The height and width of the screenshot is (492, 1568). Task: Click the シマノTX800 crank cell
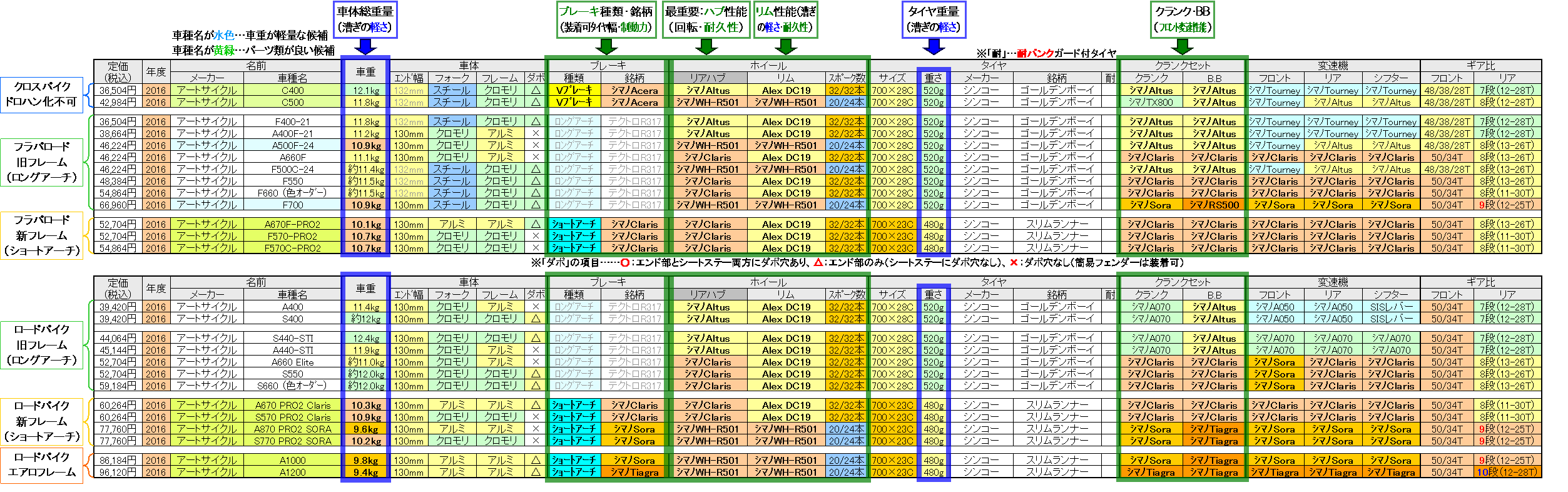click(1151, 102)
